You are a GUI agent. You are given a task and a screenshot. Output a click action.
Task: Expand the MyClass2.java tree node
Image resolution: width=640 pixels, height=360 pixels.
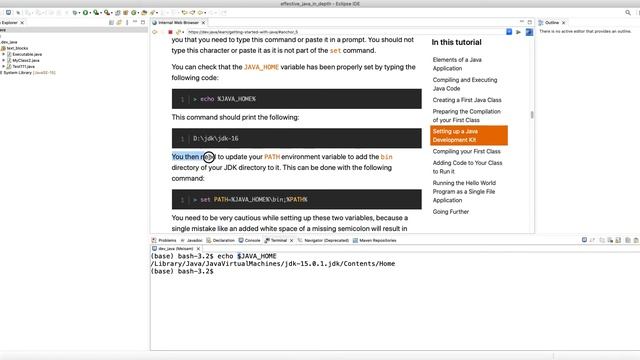(x=4, y=60)
